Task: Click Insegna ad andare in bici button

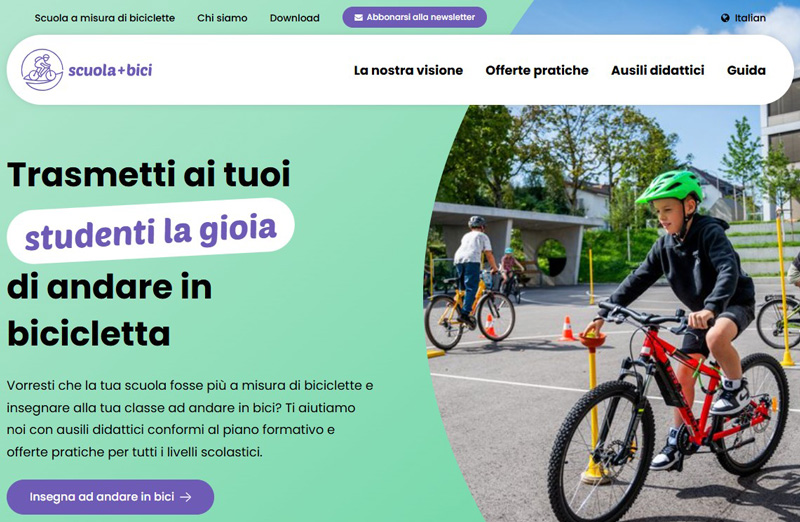Action: point(110,497)
